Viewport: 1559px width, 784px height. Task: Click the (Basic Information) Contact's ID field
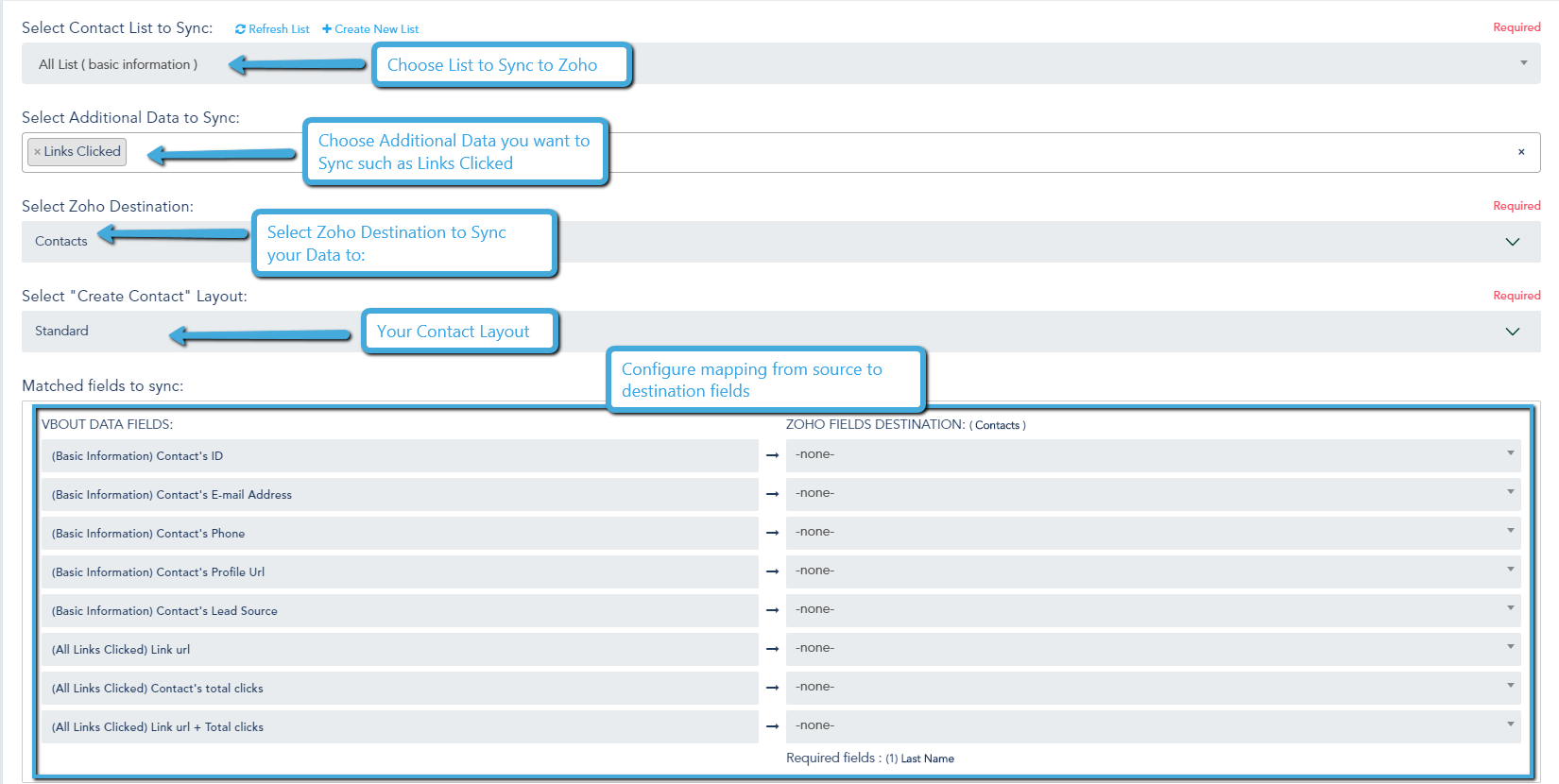400,455
